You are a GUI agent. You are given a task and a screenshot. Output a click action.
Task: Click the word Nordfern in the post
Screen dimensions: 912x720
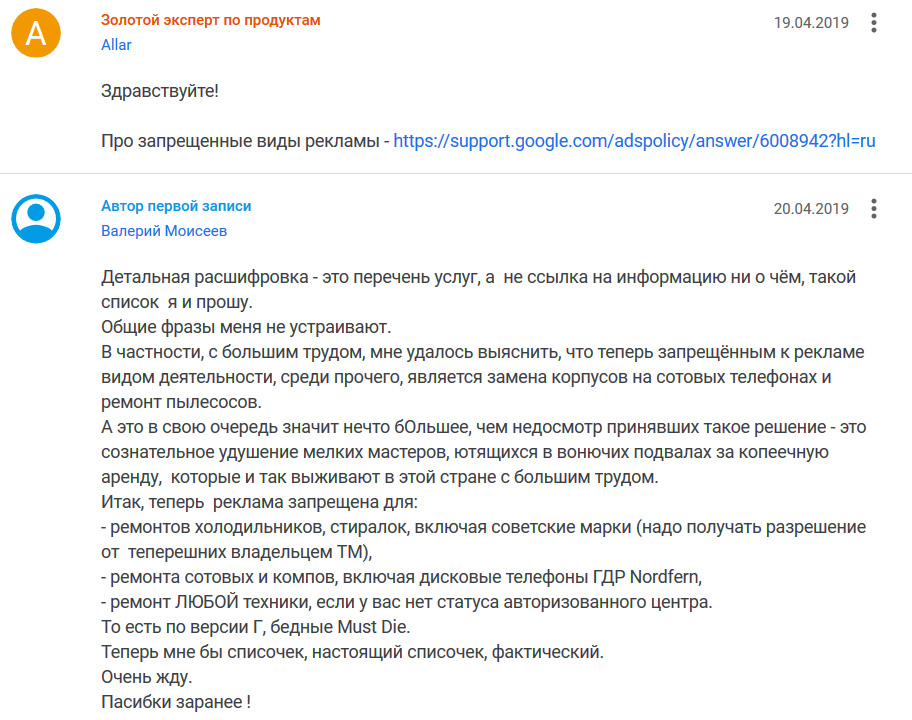[x=665, y=577]
